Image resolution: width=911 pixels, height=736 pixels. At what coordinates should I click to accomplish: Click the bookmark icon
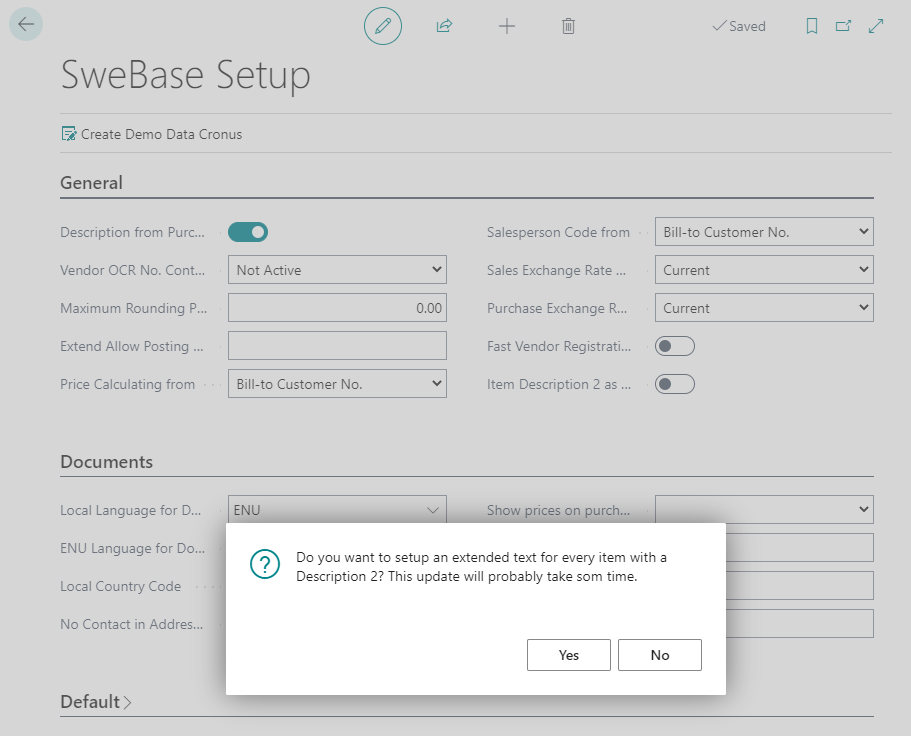tap(812, 26)
